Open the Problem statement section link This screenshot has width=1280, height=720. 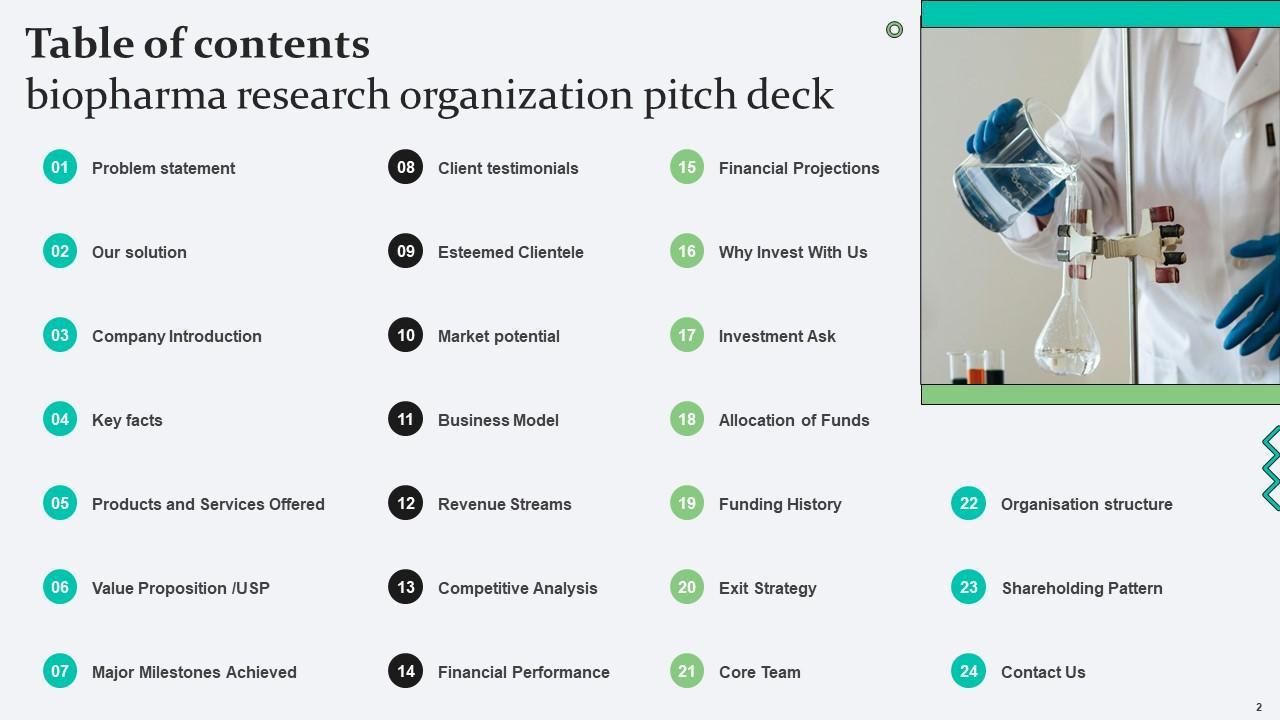(x=163, y=168)
